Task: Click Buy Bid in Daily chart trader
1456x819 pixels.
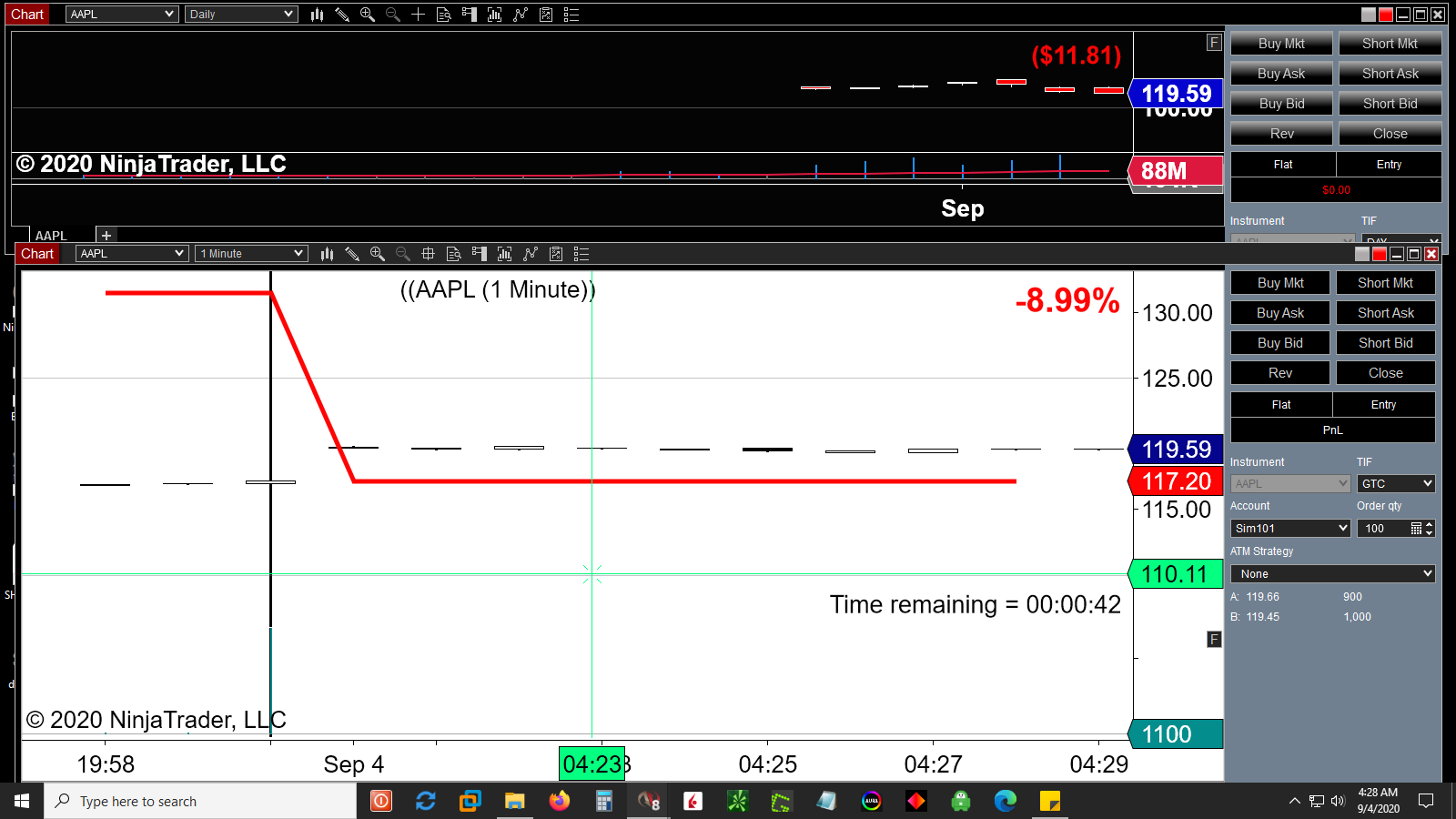Action: tap(1281, 104)
